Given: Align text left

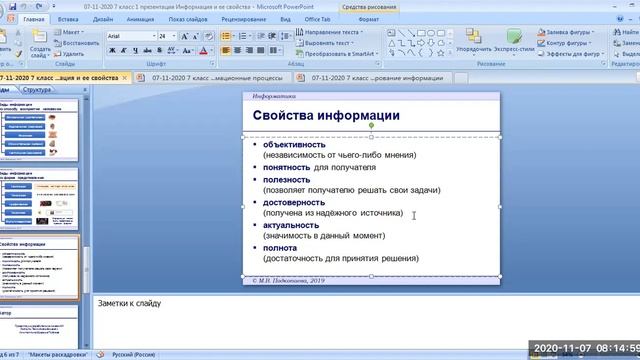Looking at the screenshot, I should pyautogui.click(x=226, y=51).
